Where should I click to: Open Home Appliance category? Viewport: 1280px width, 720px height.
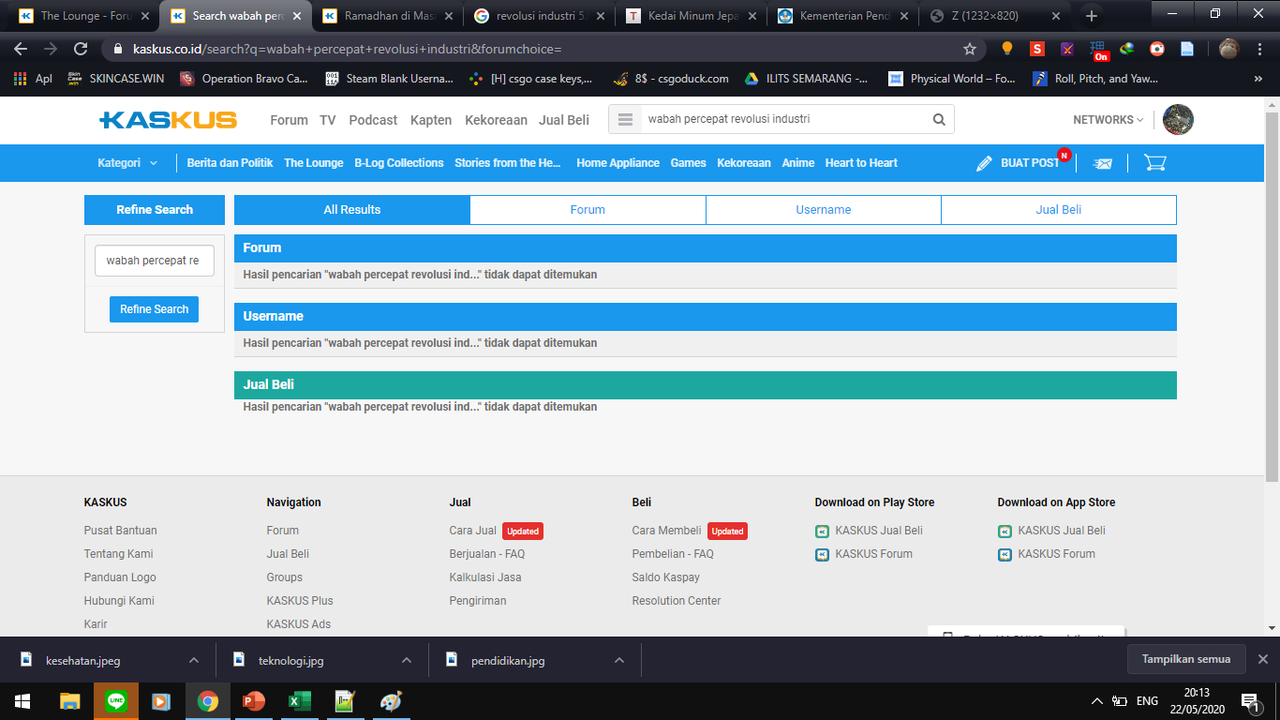click(618, 163)
